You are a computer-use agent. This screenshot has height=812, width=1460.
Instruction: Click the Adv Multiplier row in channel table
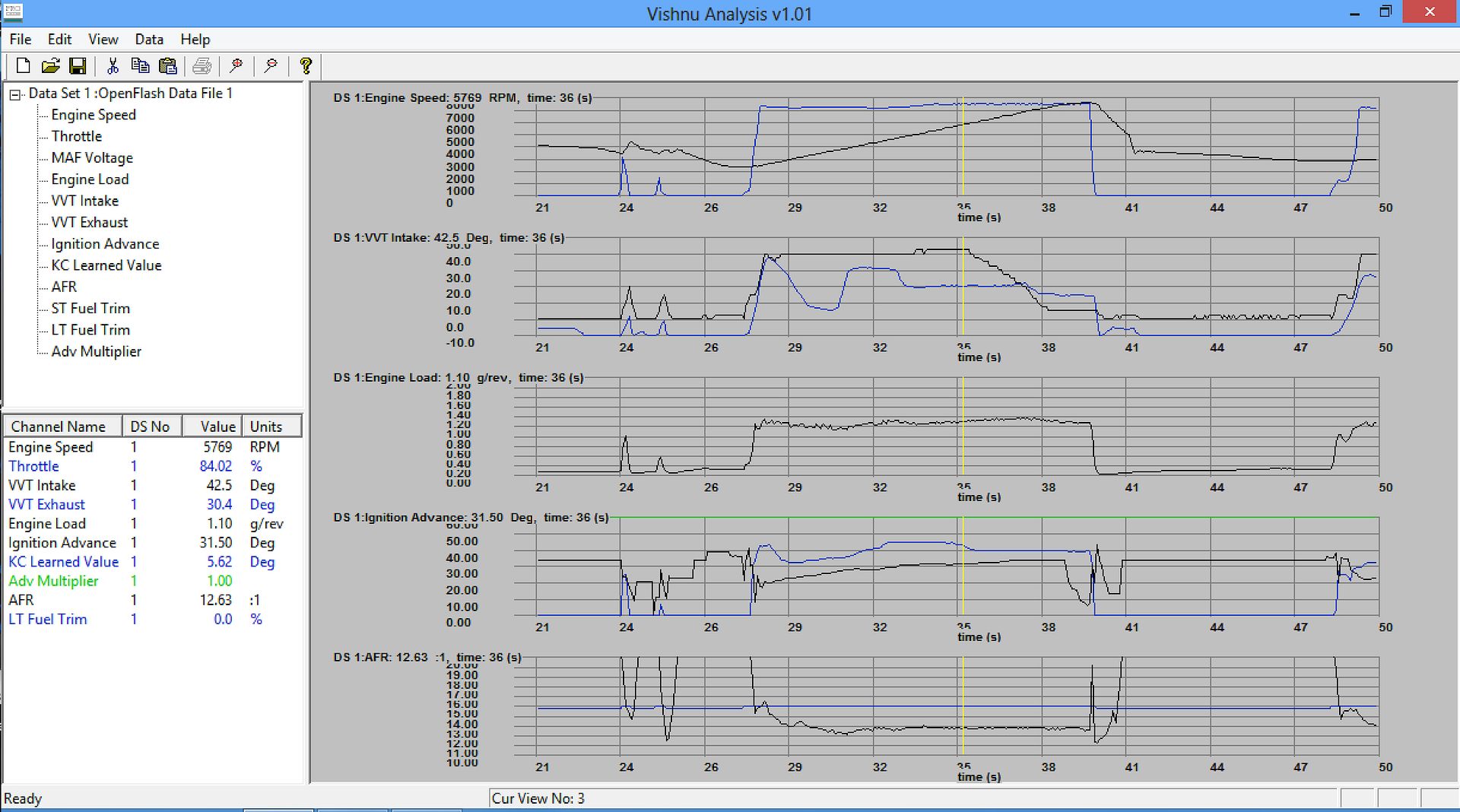pos(53,581)
